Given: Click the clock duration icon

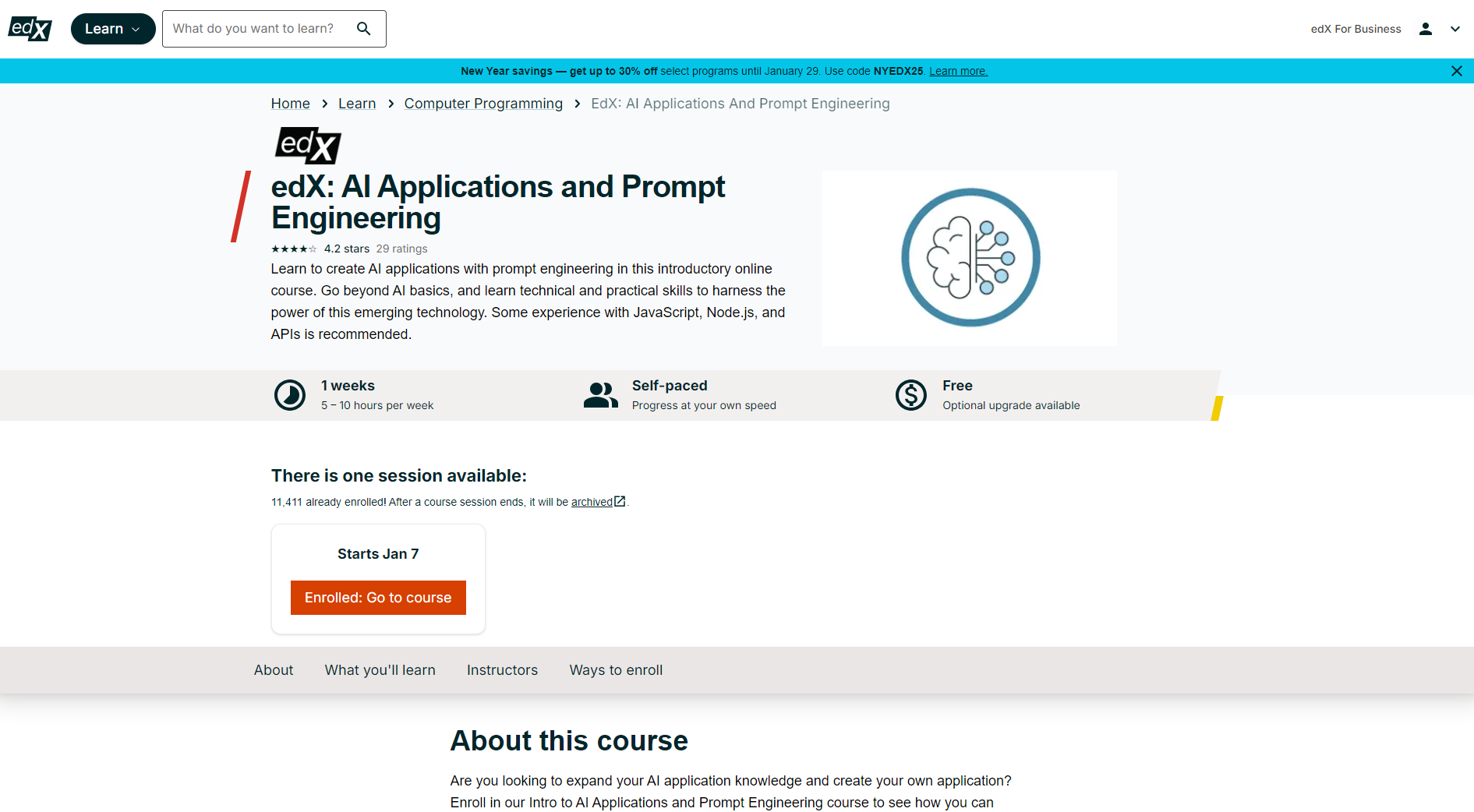Looking at the screenshot, I should pyautogui.click(x=290, y=395).
